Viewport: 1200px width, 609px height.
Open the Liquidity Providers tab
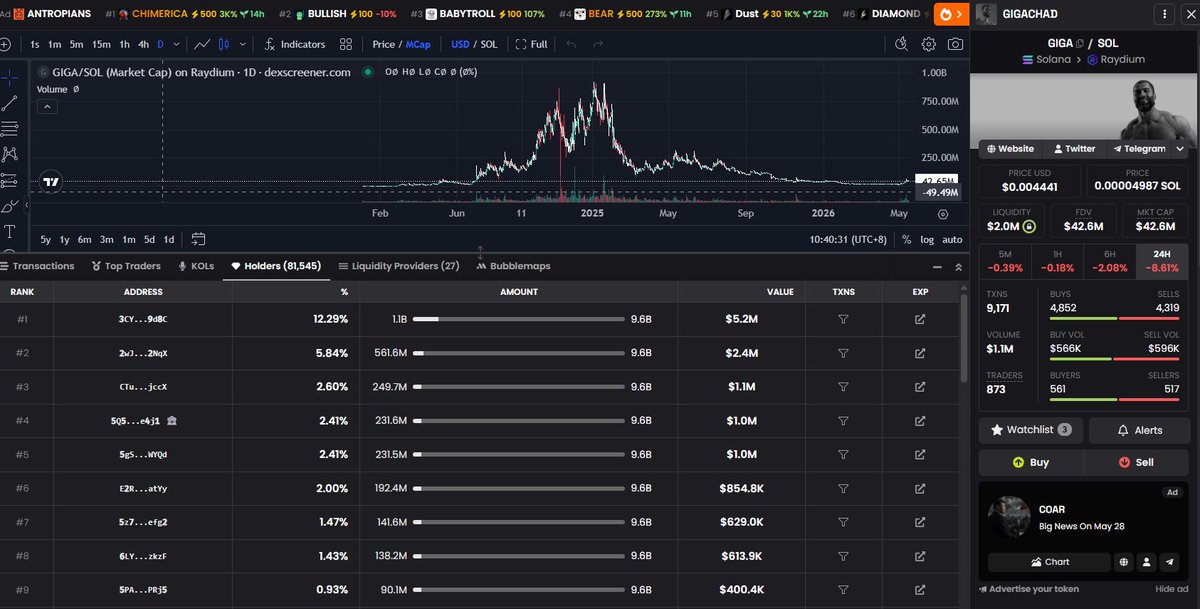399,266
